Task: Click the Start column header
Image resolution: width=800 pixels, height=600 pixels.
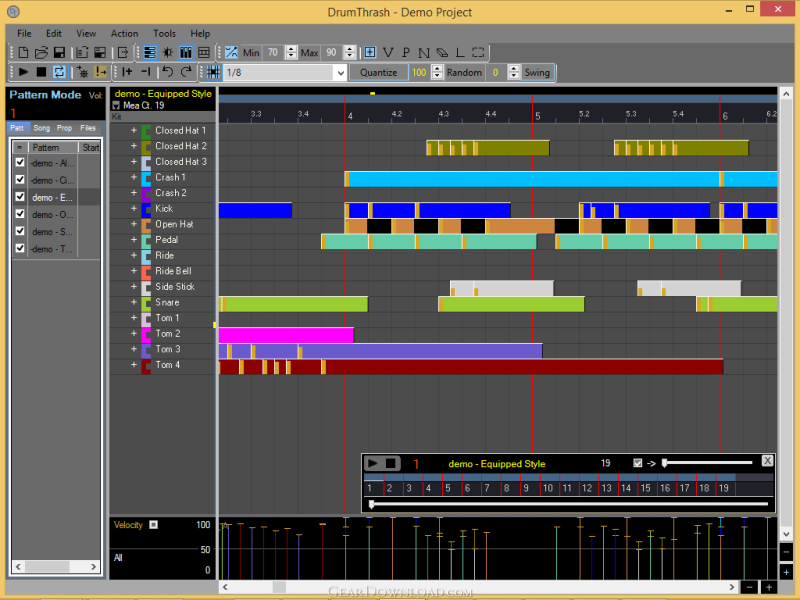Action: 90,147
